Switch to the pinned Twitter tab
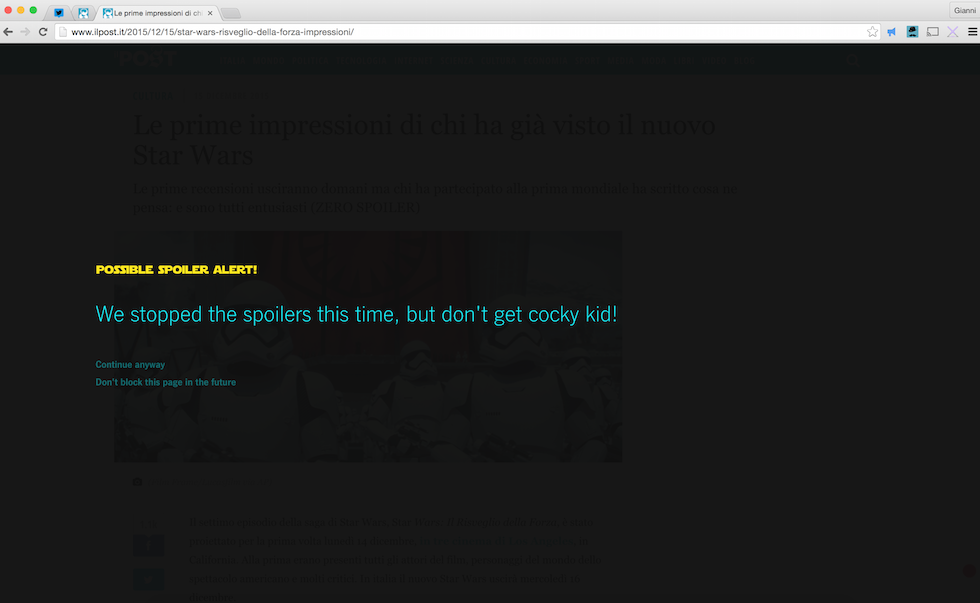 click(59, 13)
